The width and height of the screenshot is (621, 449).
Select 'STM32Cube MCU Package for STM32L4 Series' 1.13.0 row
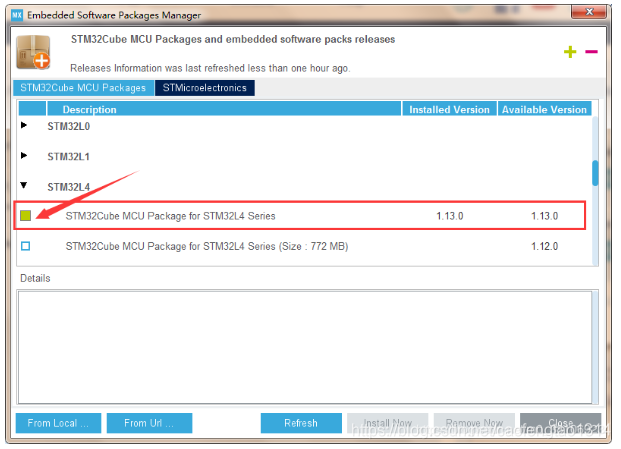click(x=300, y=215)
